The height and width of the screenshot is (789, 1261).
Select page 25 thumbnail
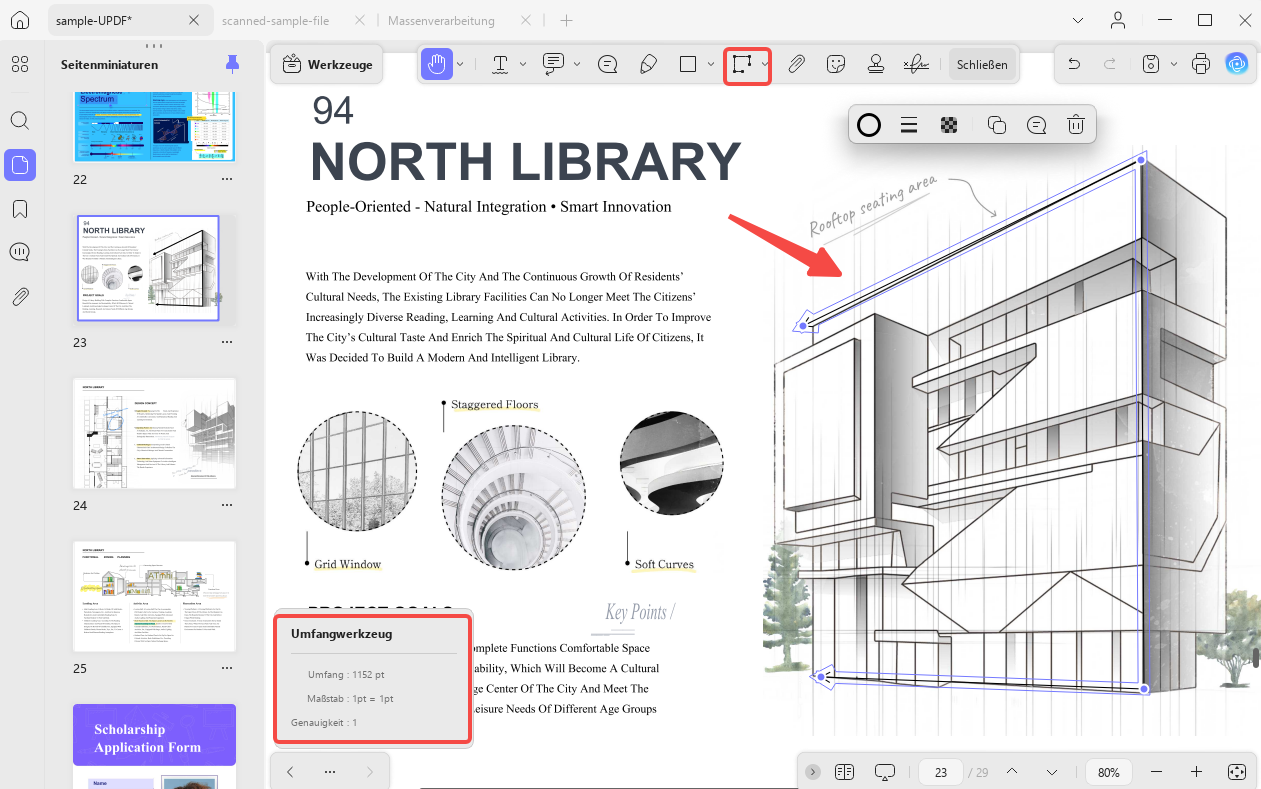155,597
